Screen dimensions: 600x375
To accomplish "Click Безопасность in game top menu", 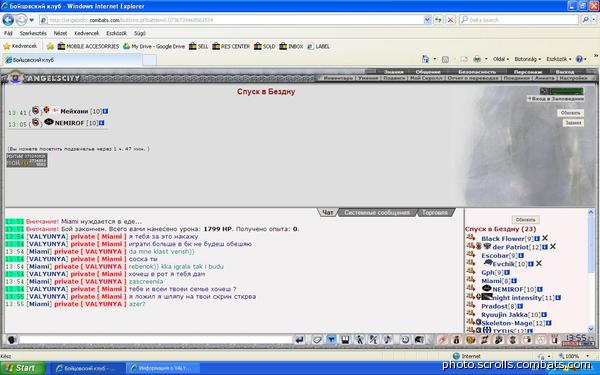I will pyautogui.click(x=476, y=72).
